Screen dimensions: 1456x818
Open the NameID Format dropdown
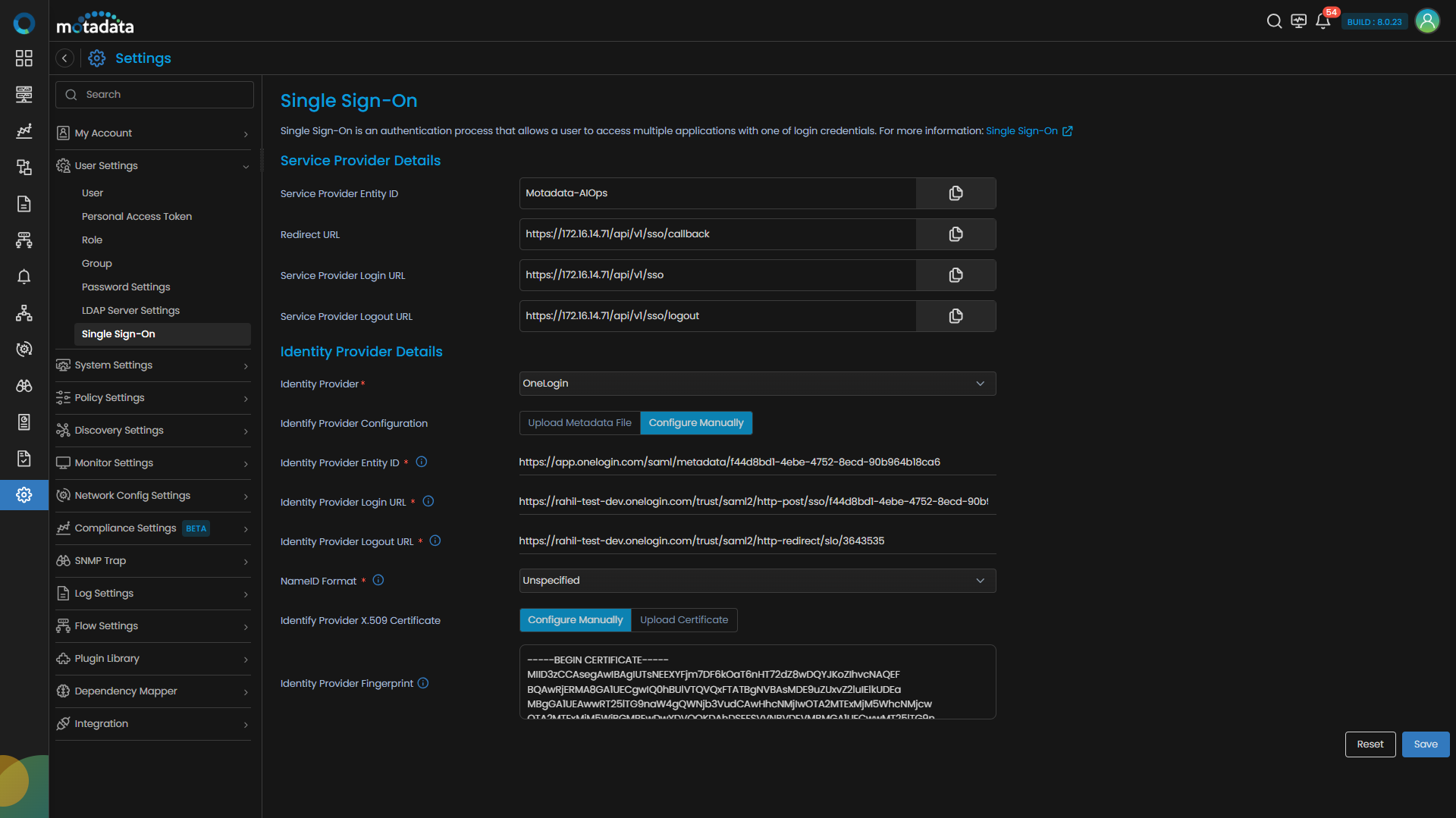(757, 581)
